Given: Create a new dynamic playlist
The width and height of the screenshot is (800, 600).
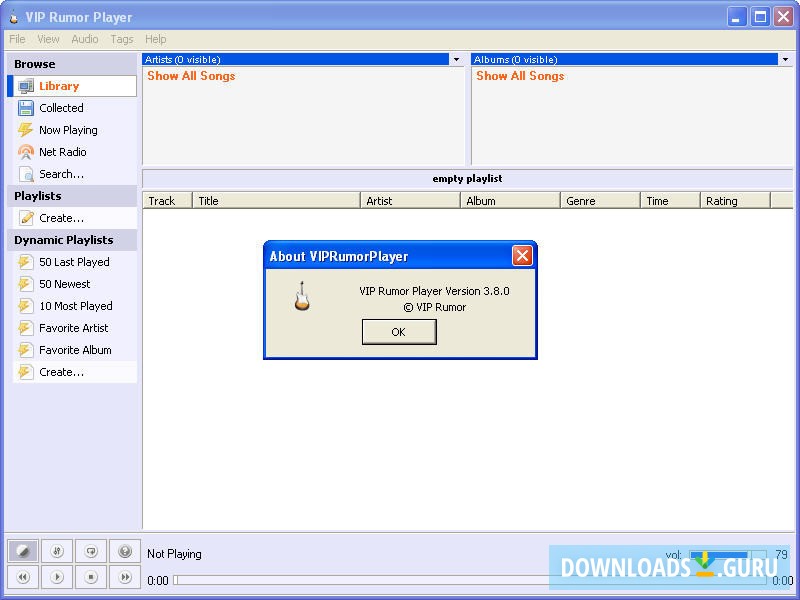Looking at the screenshot, I should click(72, 372).
